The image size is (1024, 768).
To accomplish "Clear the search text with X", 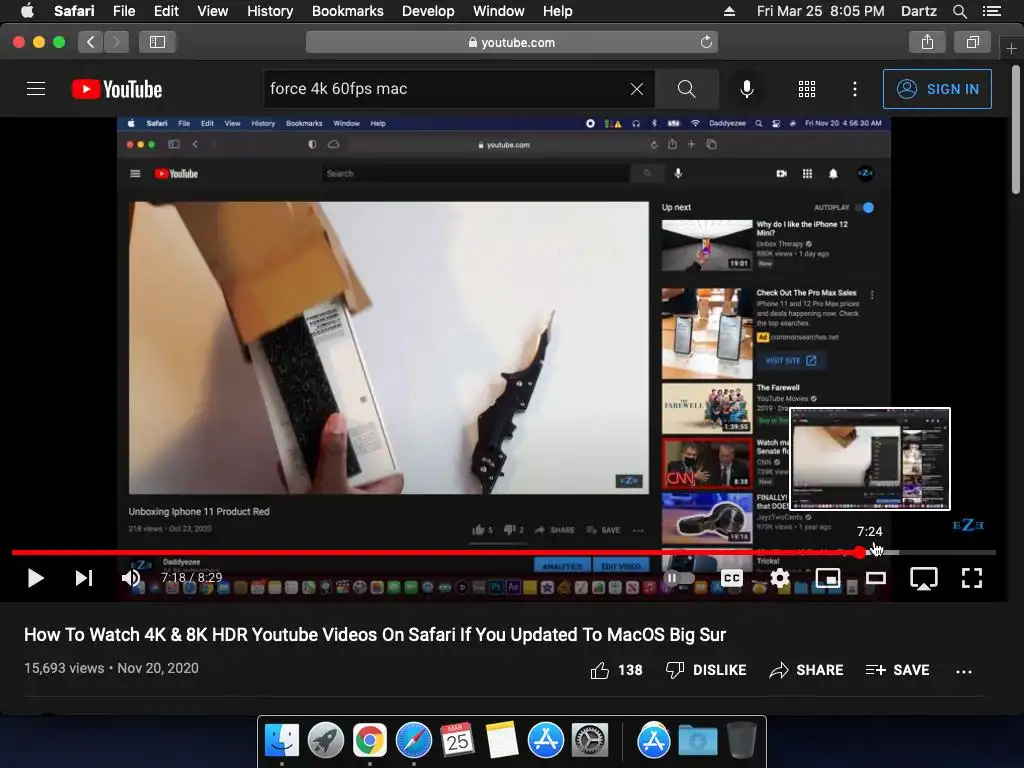I will 637,89.
